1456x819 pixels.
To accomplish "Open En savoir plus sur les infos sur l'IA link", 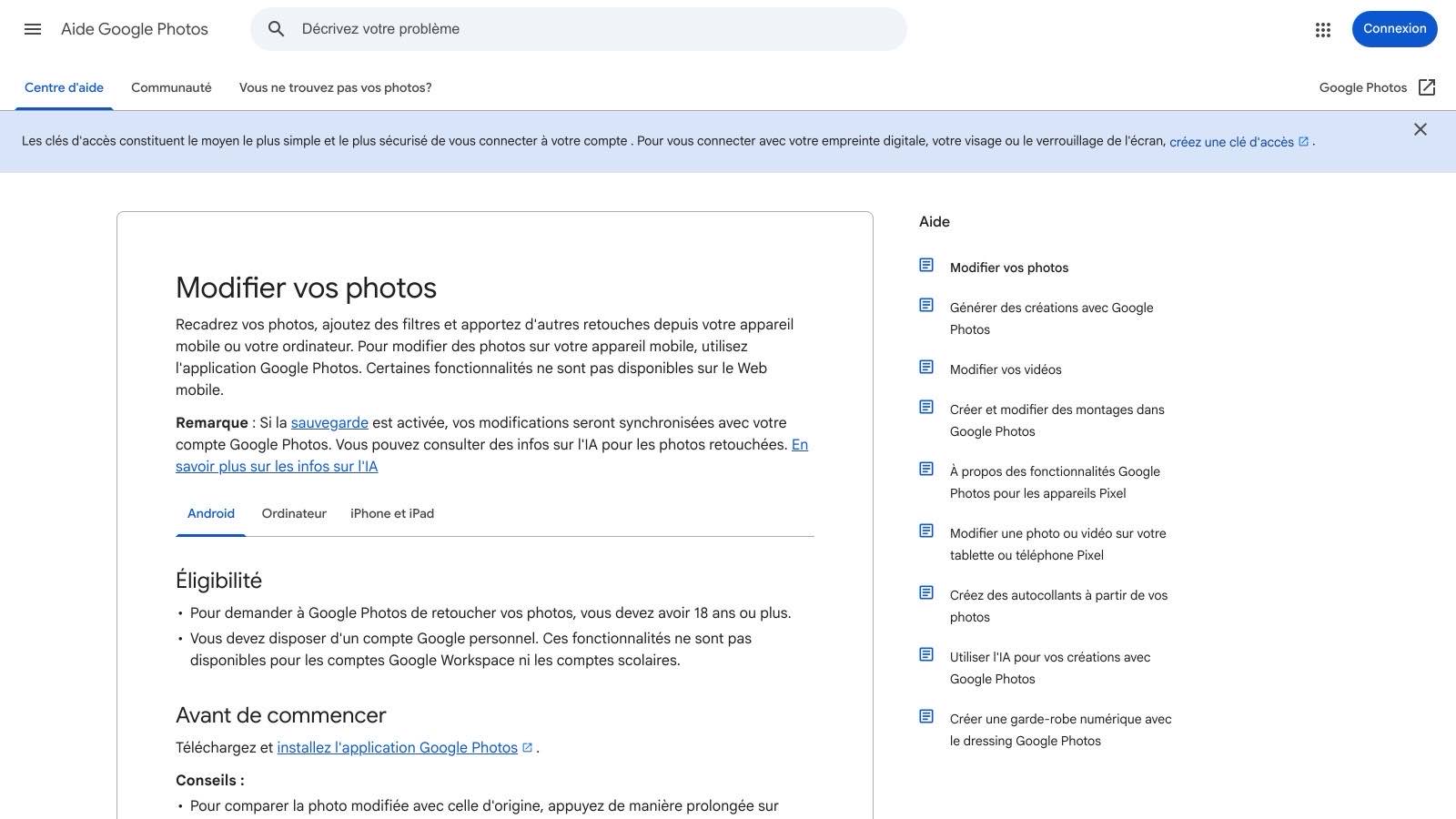I will point(277,467).
